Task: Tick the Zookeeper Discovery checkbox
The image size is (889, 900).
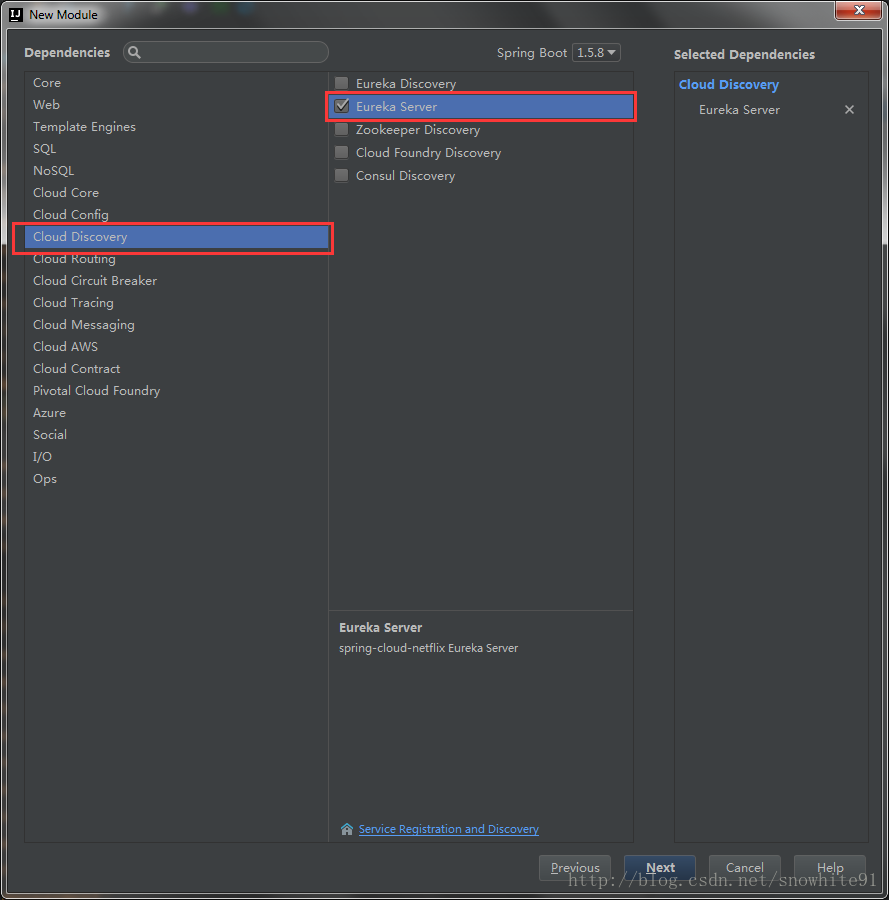Action: (x=341, y=129)
